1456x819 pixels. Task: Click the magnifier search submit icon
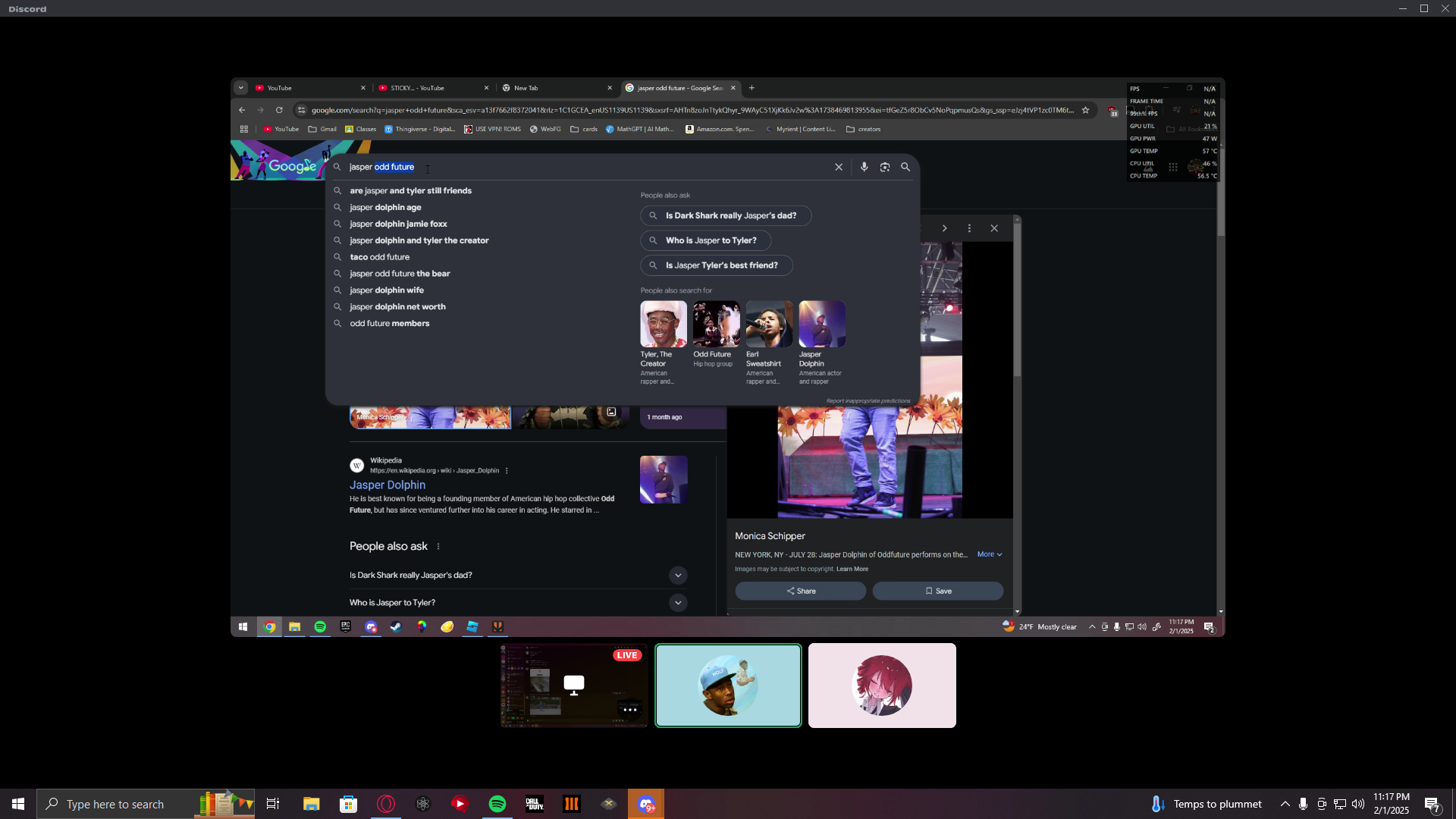(x=905, y=167)
